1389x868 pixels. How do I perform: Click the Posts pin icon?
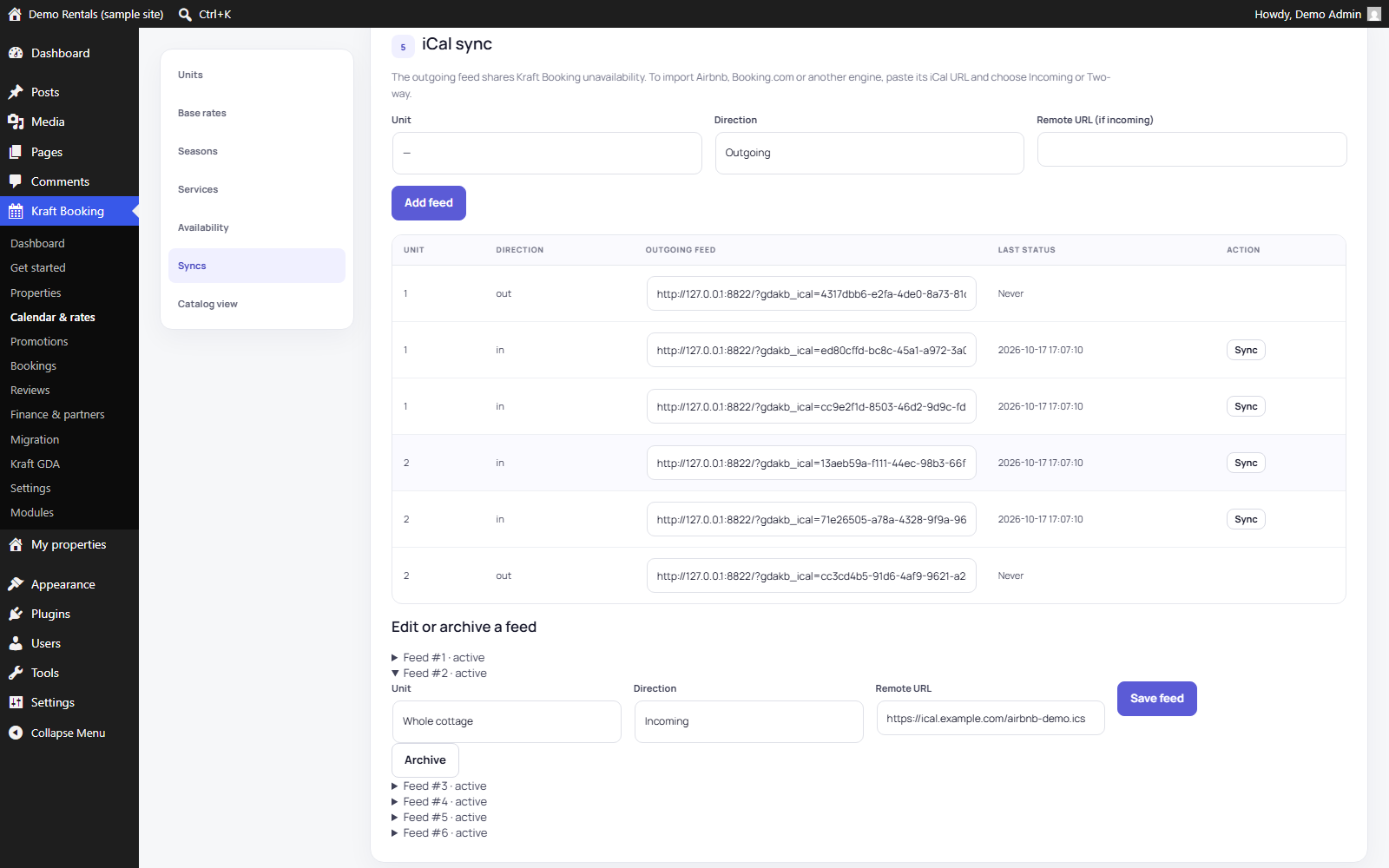16,92
